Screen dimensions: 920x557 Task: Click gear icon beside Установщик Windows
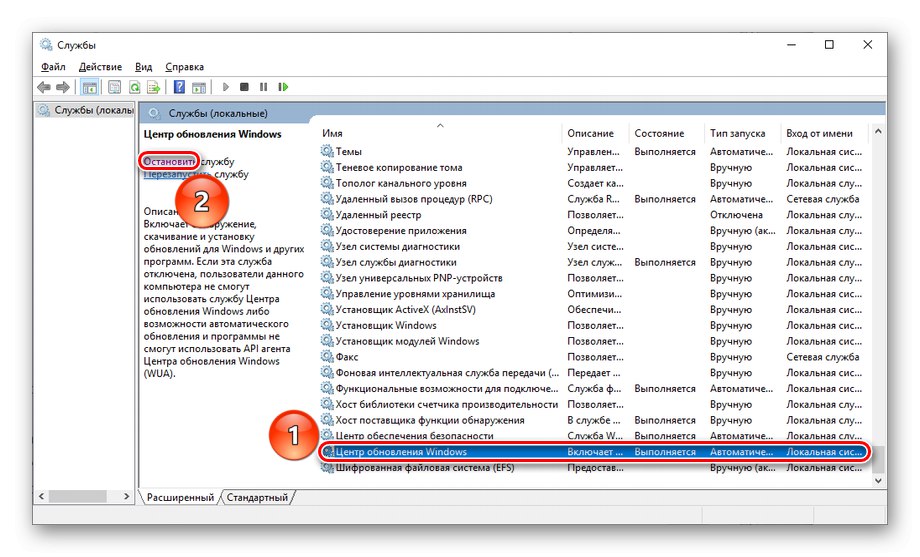(327, 325)
